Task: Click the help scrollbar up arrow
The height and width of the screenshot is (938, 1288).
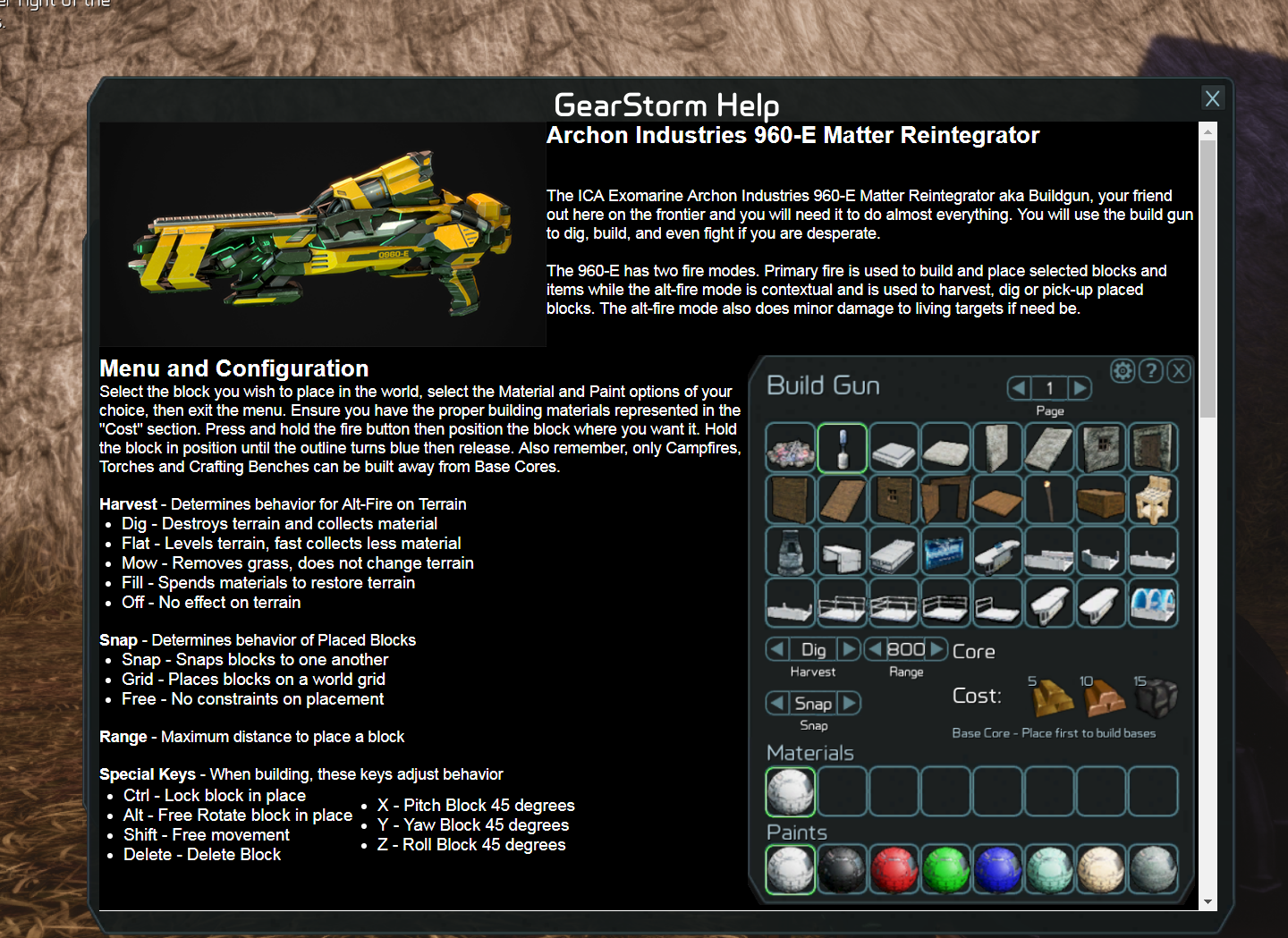Action: point(1208,131)
